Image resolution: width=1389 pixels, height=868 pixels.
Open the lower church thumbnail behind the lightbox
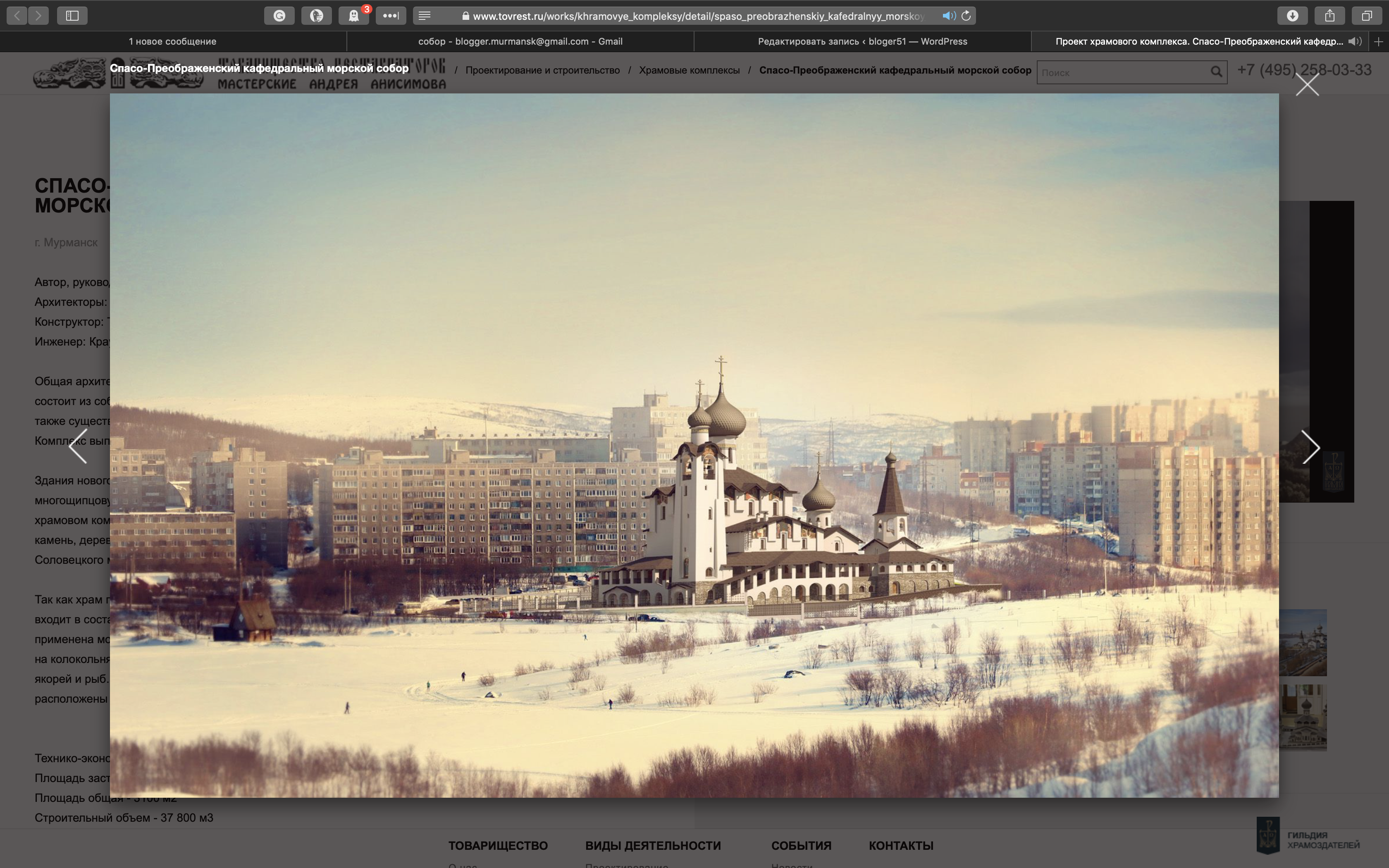[x=1303, y=717]
